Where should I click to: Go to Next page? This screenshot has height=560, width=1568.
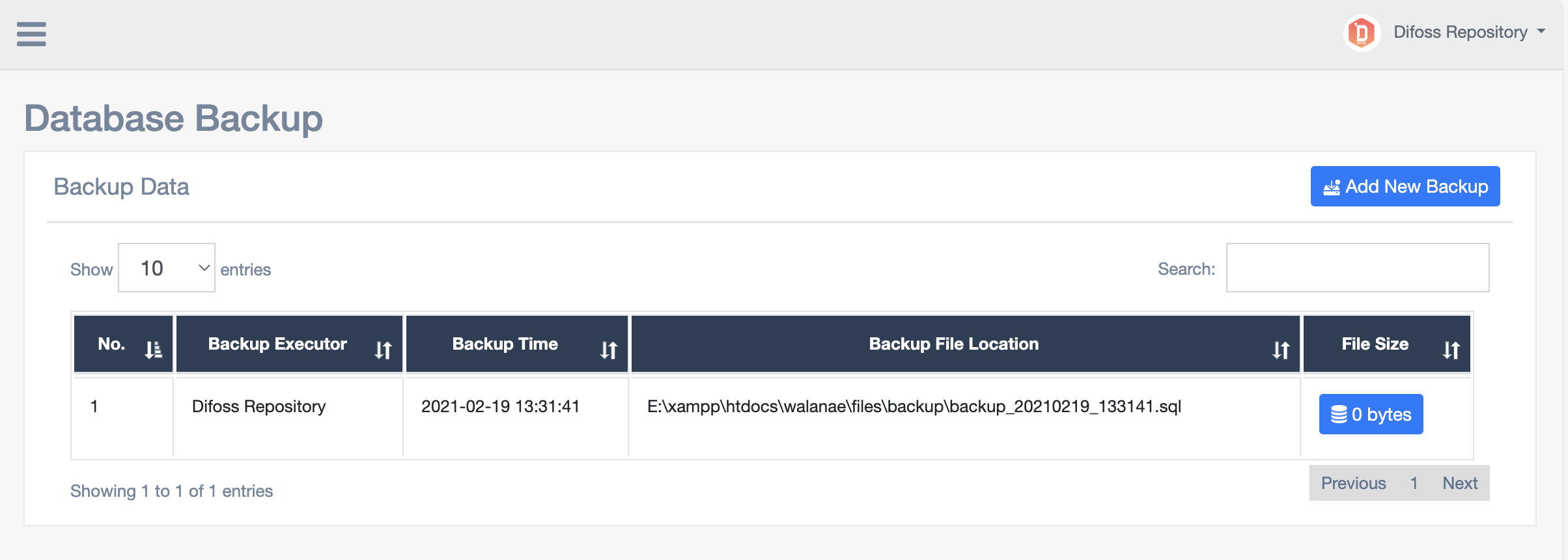pyautogui.click(x=1460, y=483)
